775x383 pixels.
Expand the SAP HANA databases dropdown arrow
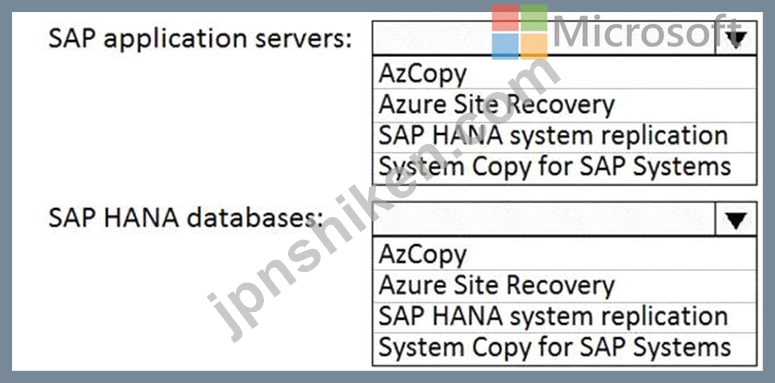click(736, 219)
